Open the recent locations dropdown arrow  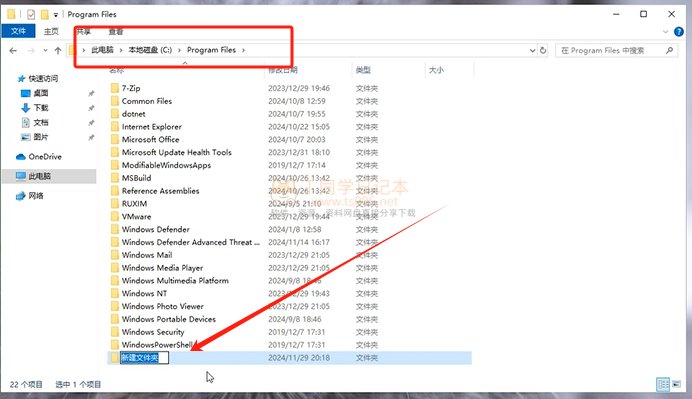[45, 51]
